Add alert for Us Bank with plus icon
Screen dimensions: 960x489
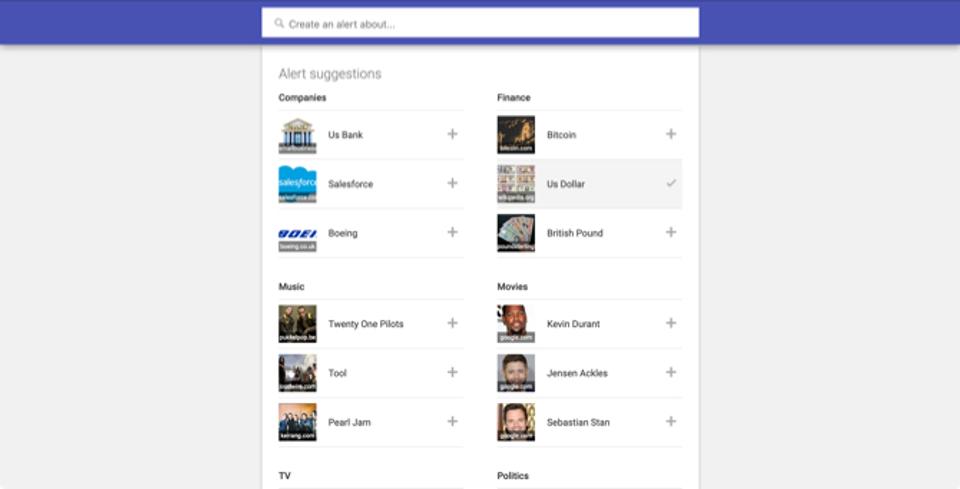tap(452, 134)
